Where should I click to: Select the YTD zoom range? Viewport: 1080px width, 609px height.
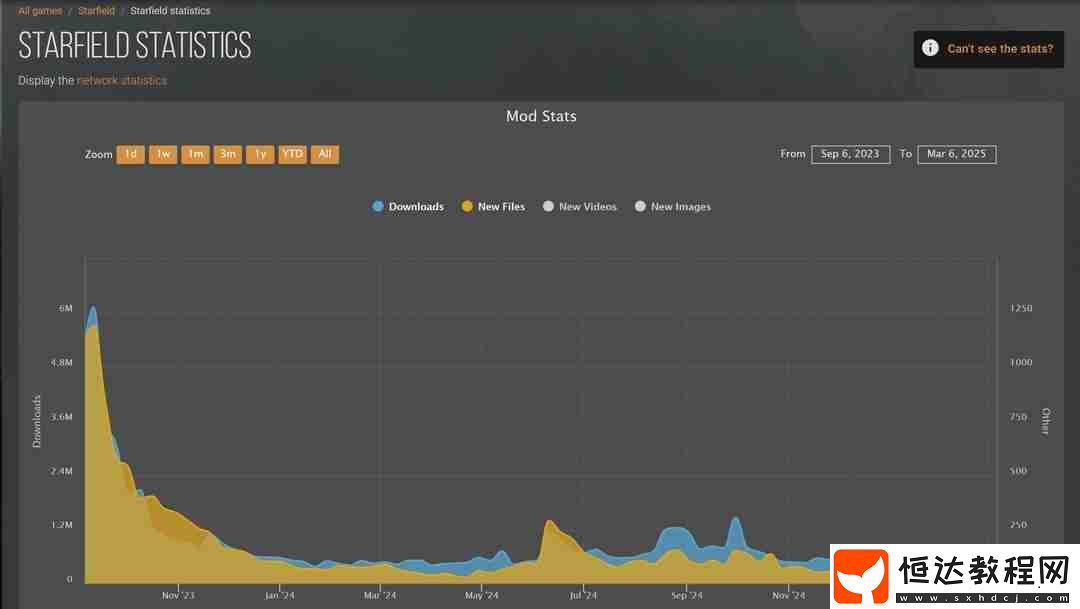pyautogui.click(x=293, y=154)
